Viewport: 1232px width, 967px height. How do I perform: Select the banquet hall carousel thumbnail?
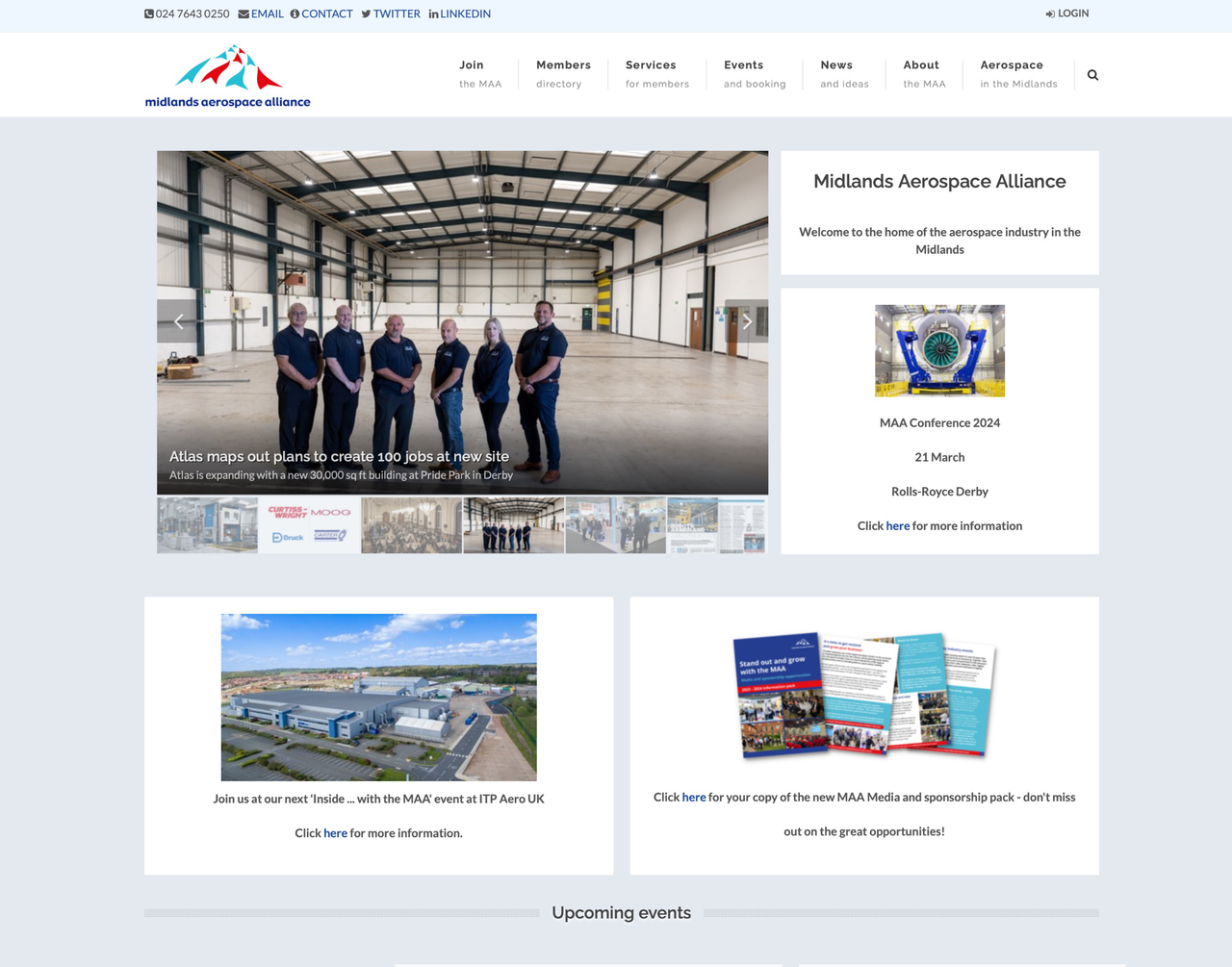(x=412, y=525)
